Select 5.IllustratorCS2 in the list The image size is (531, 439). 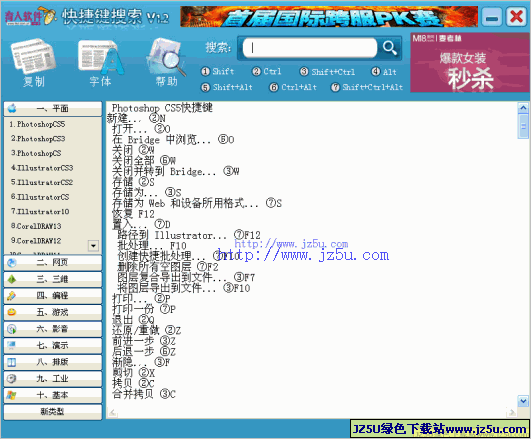click(42, 183)
